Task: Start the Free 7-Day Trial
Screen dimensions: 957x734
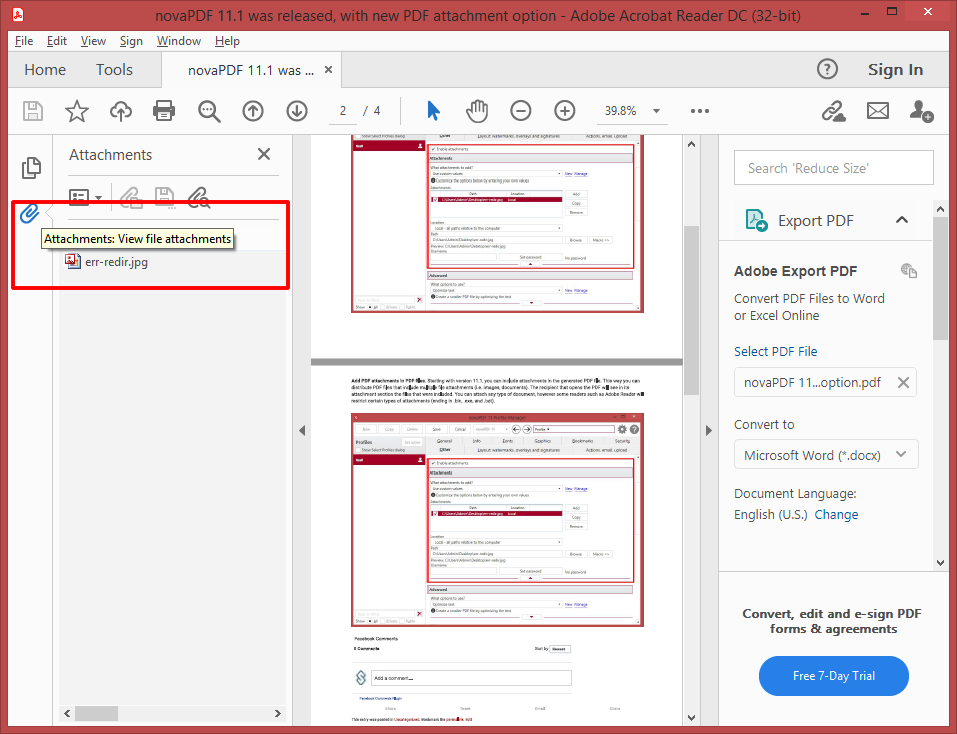Action: [834, 675]
